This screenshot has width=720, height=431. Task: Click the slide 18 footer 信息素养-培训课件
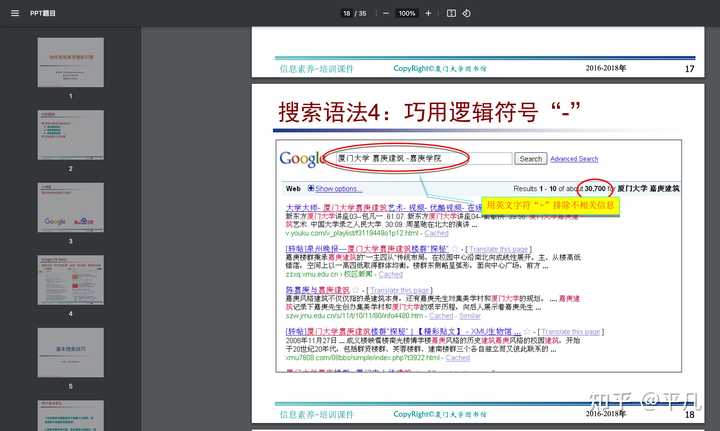pyautogui.click(x=316, y=414)
